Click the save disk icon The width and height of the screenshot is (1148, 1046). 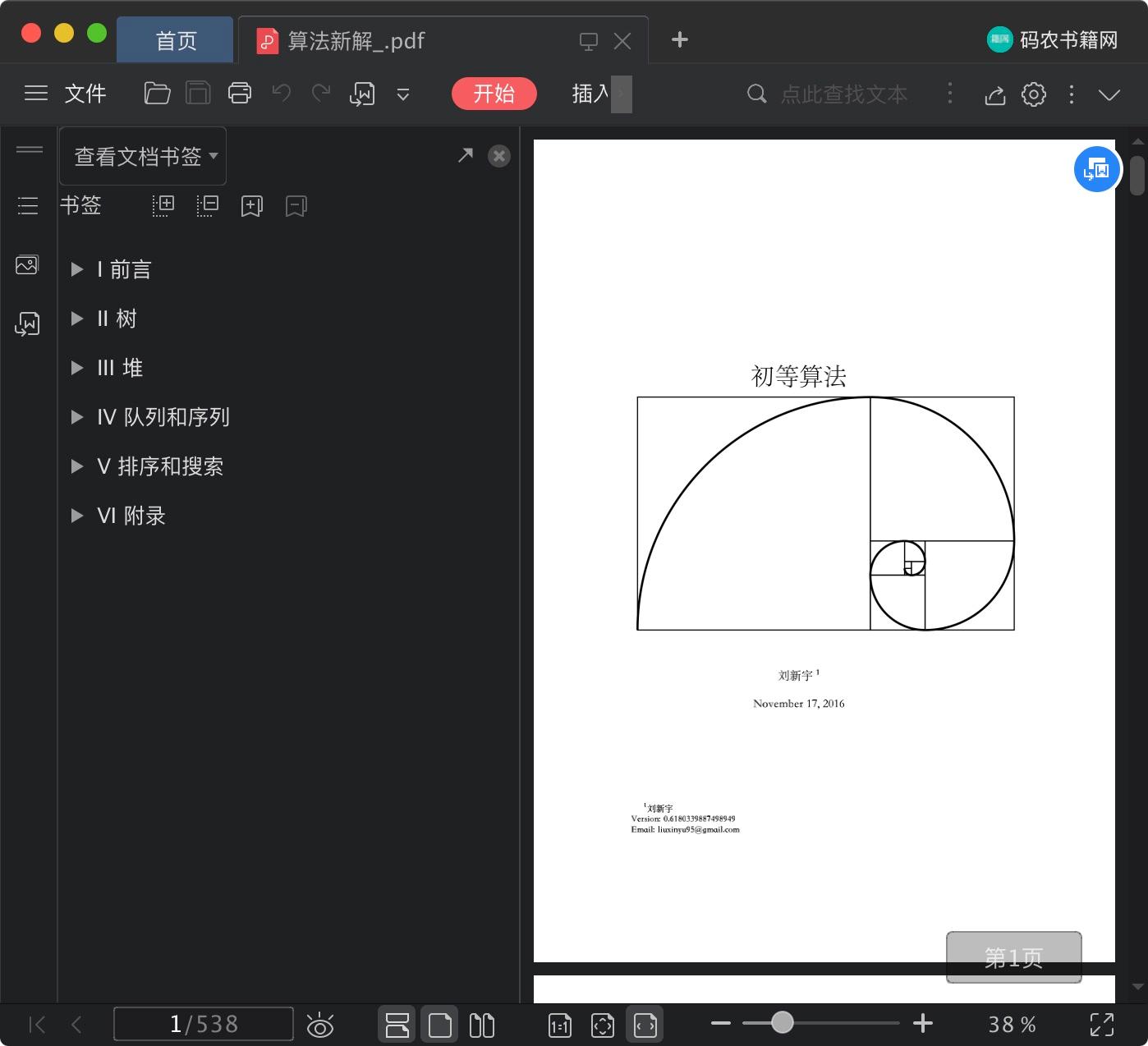(198, 94)
